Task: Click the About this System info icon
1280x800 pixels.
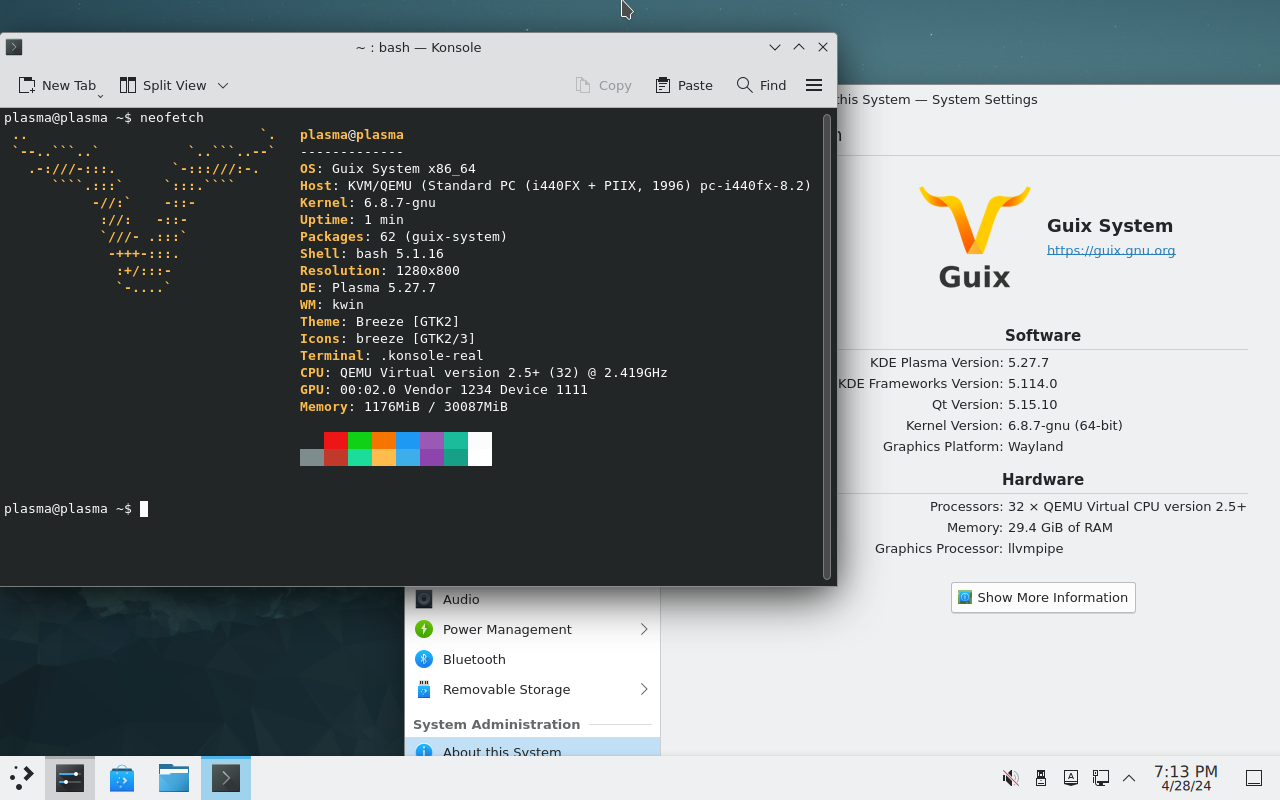Action: pyautogui.click(x=424, y=750)
